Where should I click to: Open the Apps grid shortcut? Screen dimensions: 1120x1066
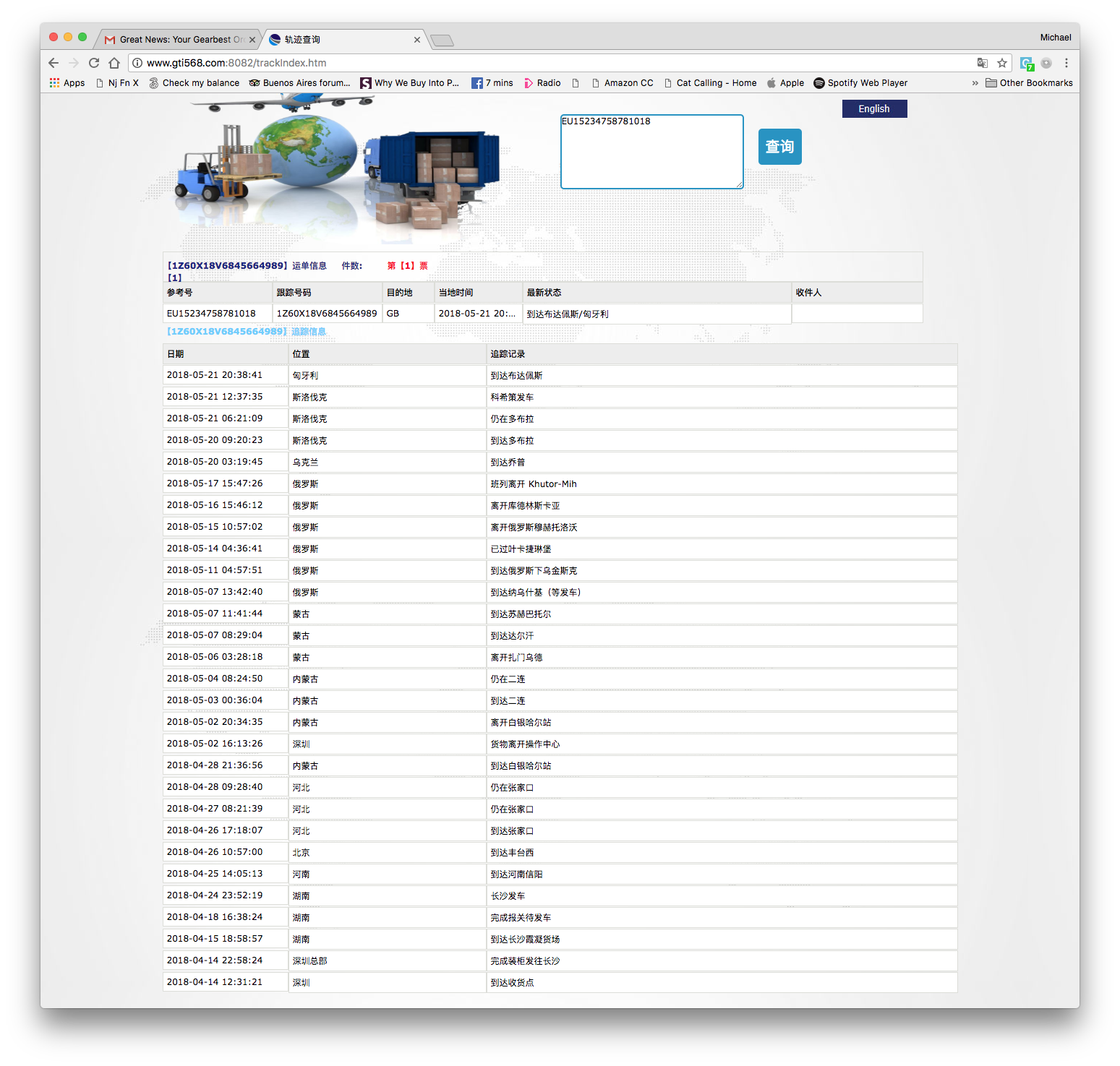[67, 83]
